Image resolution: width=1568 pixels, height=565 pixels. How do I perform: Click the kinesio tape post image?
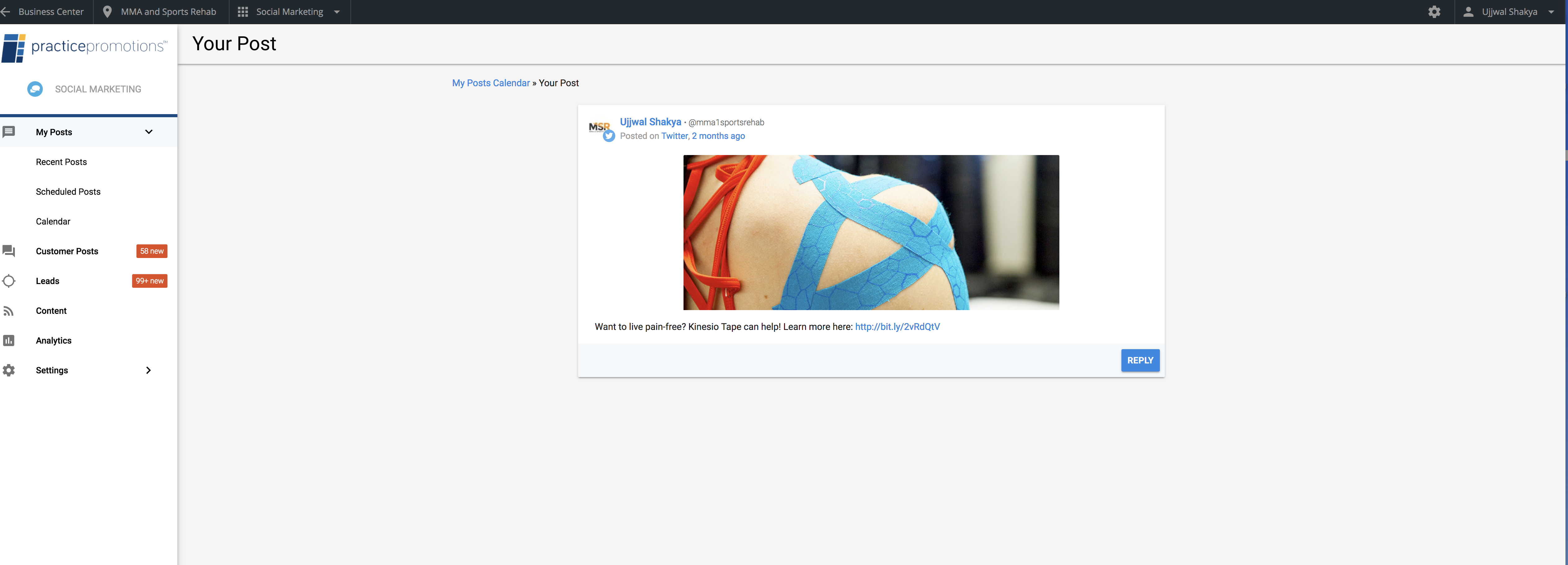tap(871, 233)
